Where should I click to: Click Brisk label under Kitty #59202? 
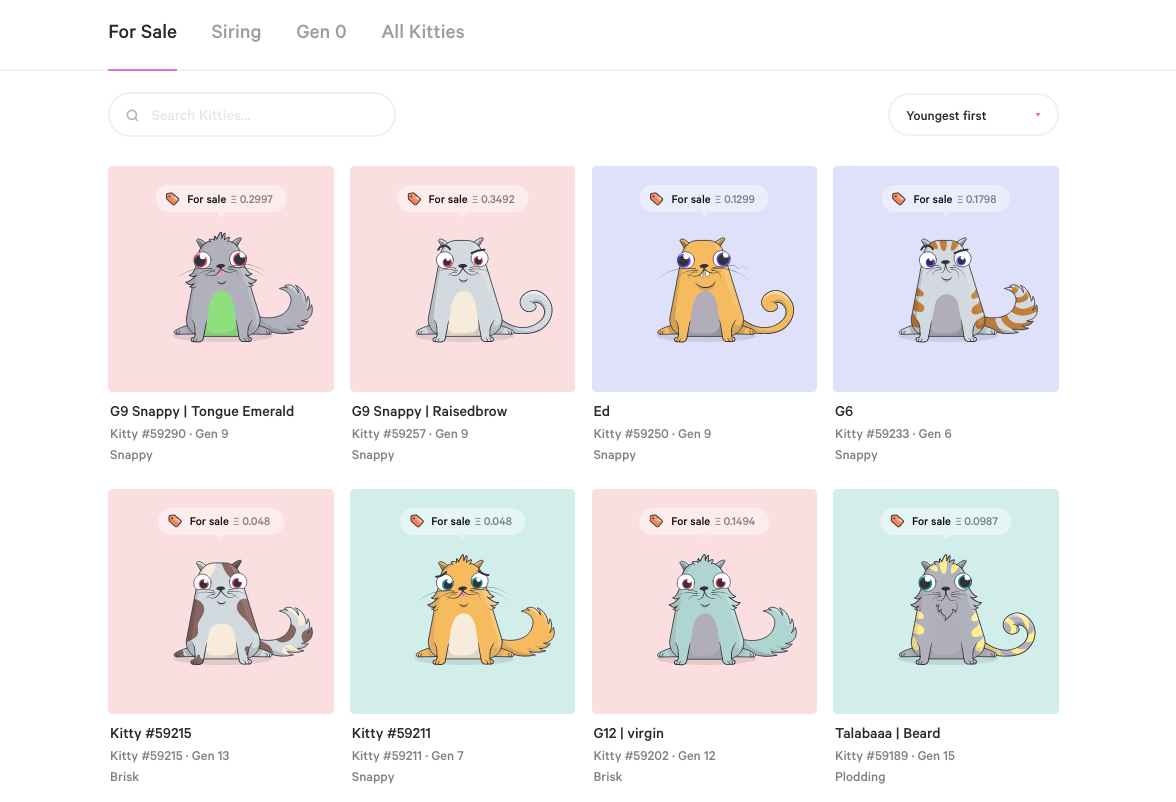(x=608, y=776)
